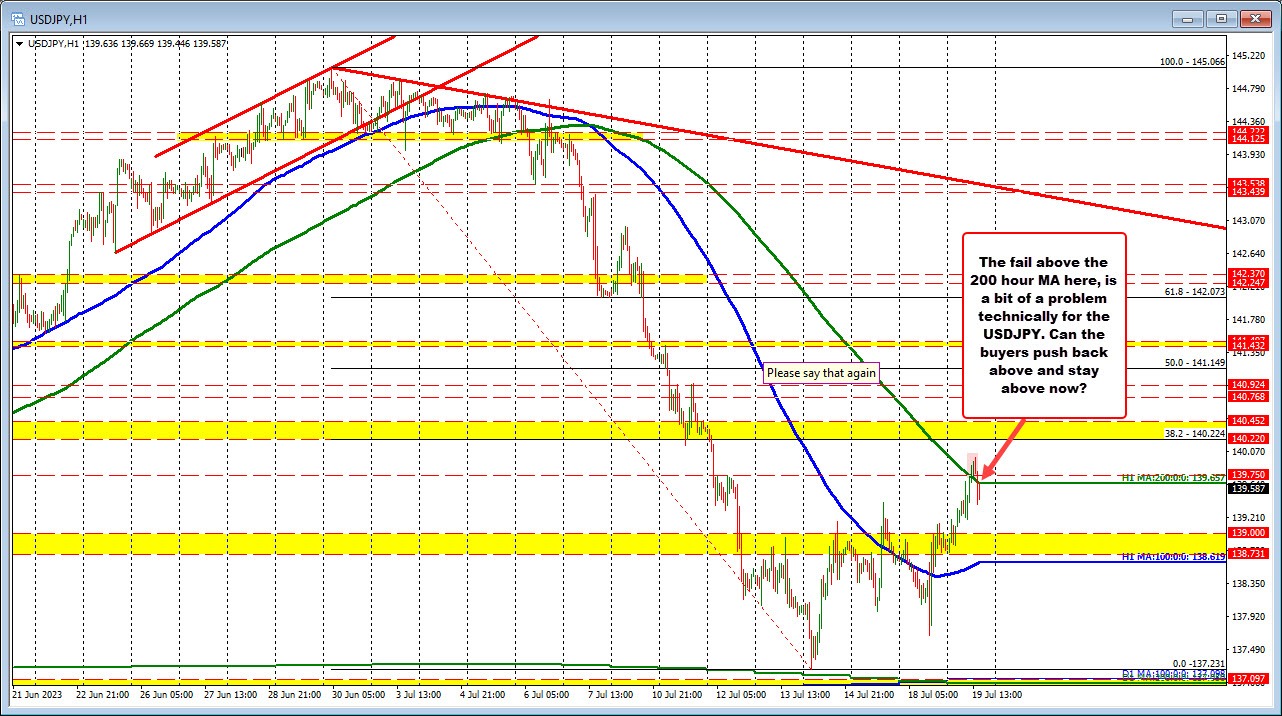Image resolution: width=1282 pixels, height=716 pixels.
Task: Click the USDJPY,H1 title bar label
Action: (x=60, y=18)
